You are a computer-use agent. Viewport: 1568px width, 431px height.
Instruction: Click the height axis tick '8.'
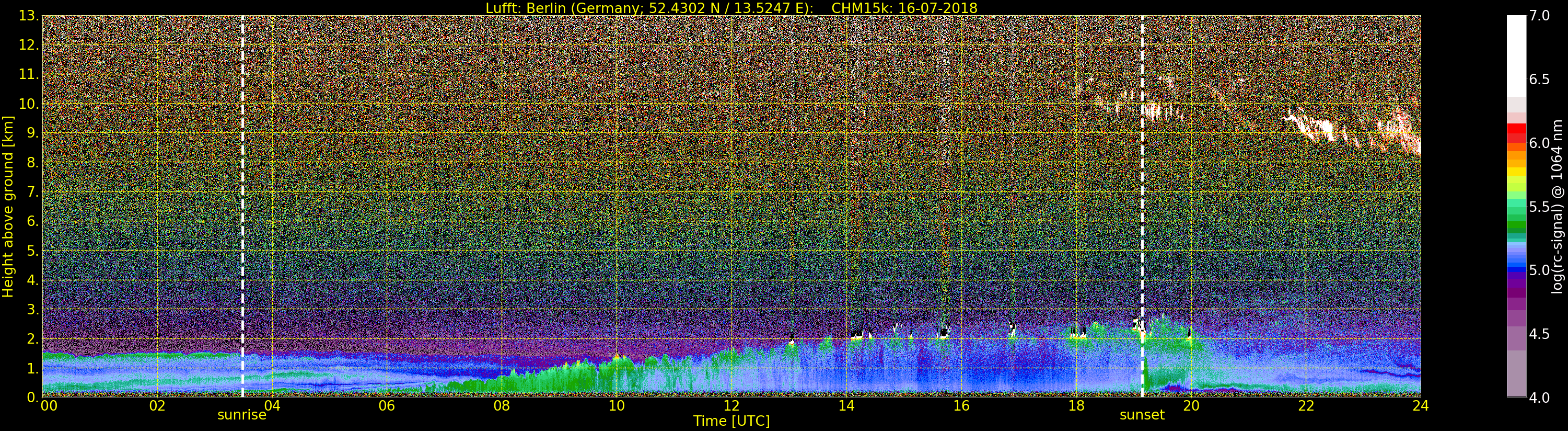(x=33, y=162)
